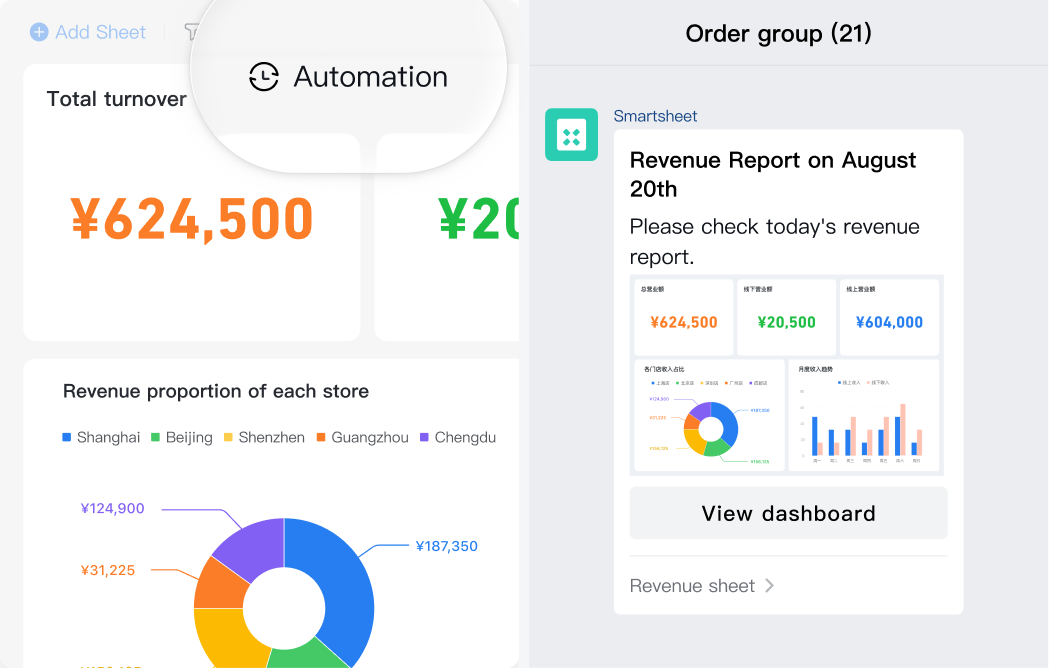The height and width of the screenshot is (668, 1049).
Task: Click the orange Guangzhou donut segment
Action: (215, 583)
